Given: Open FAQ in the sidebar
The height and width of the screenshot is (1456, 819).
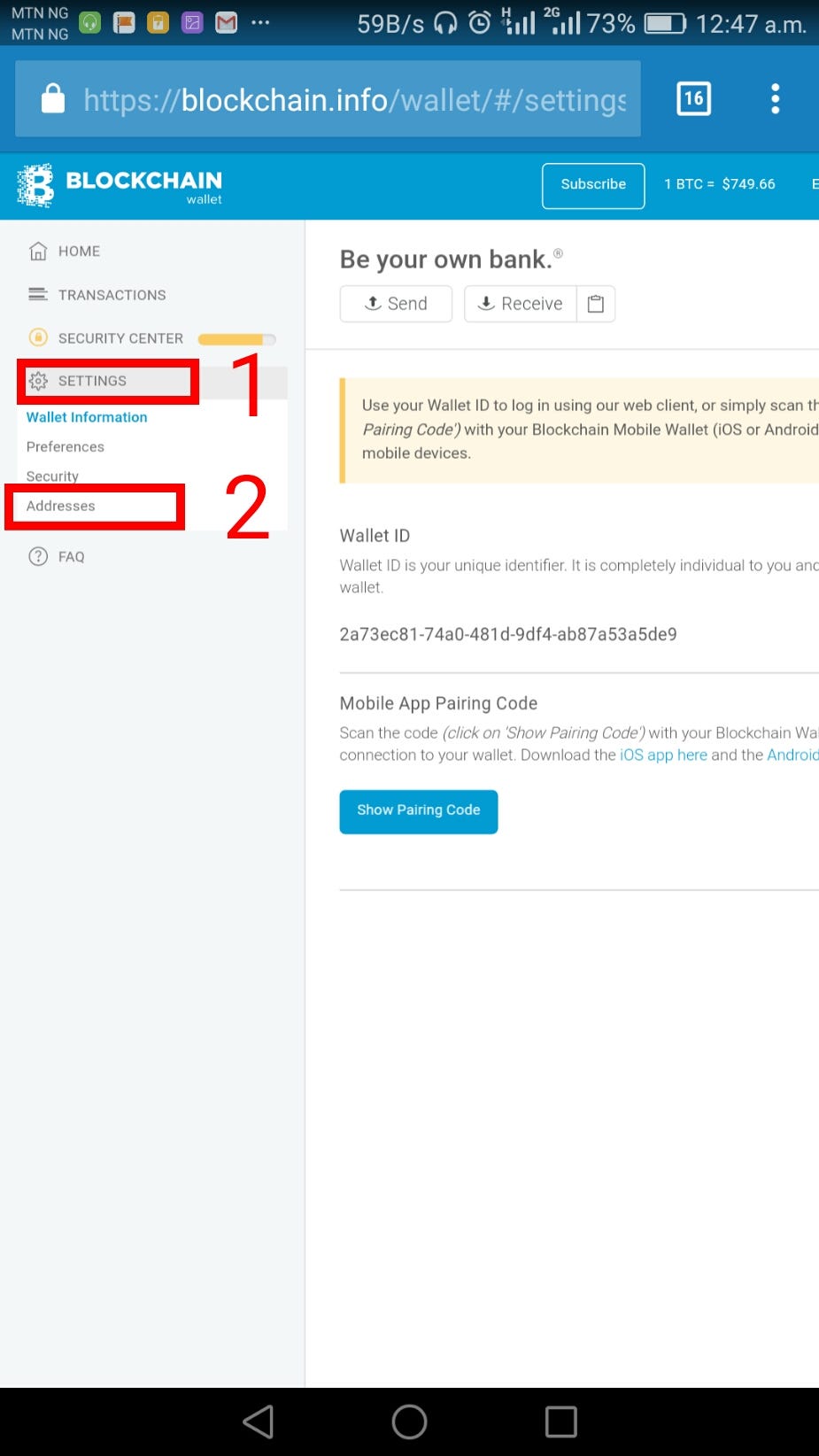Looking at the screenshot, I should pos(71,557).
